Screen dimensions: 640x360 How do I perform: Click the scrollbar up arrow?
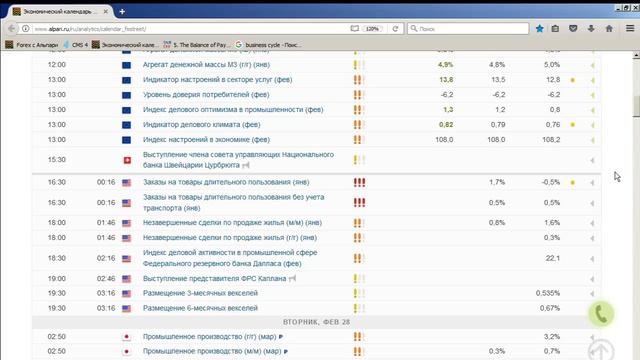click(x=636, y=55)
